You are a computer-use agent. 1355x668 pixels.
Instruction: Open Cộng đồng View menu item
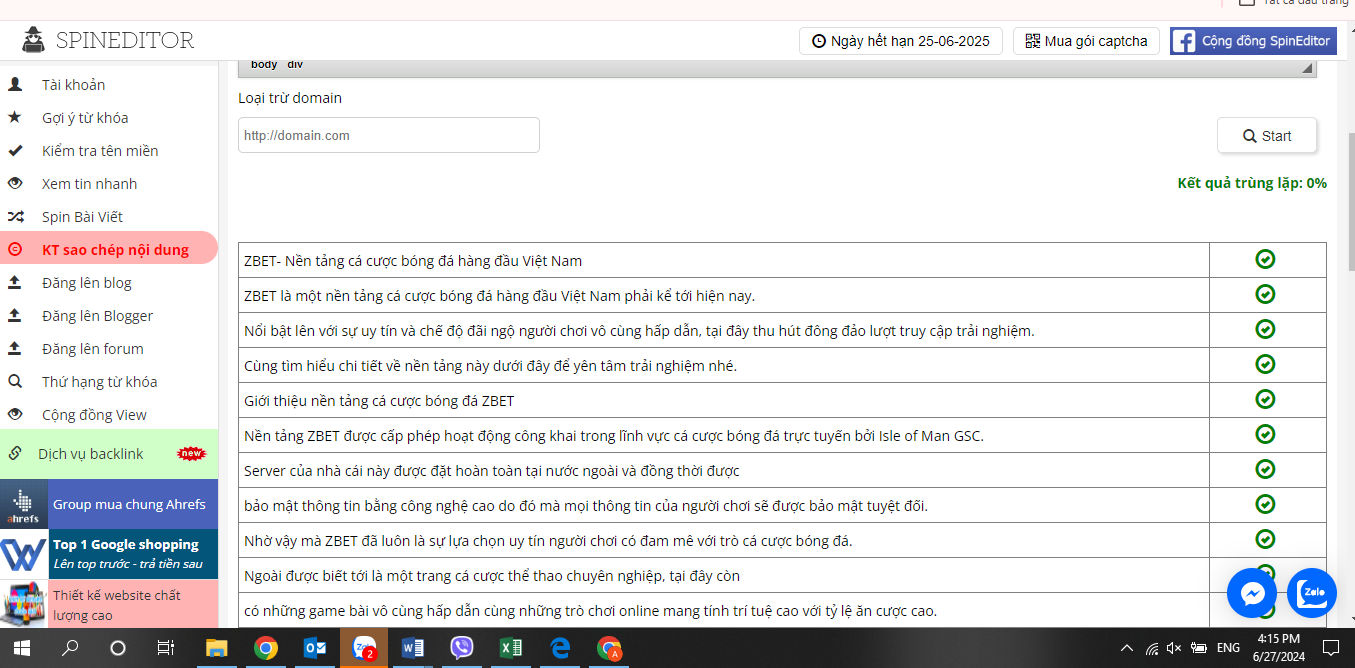coord(94,415)
